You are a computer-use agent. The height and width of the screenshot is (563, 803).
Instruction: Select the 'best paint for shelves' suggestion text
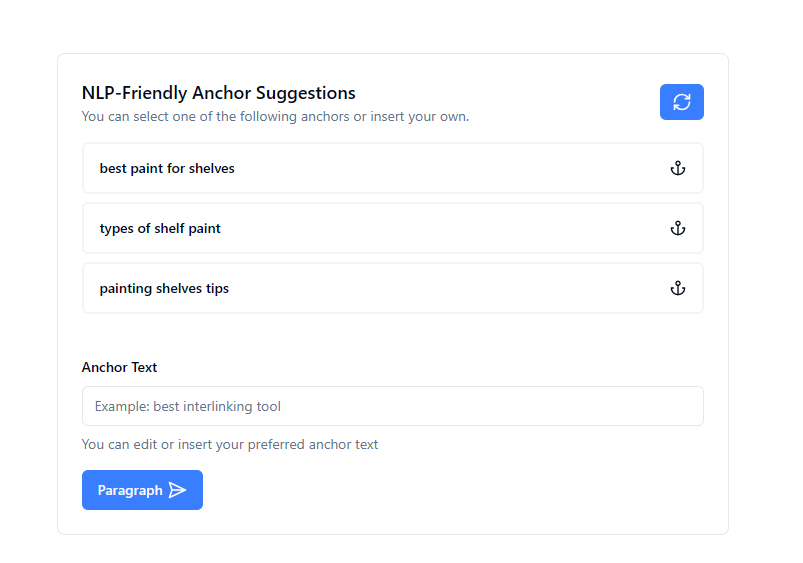[167, 168]
